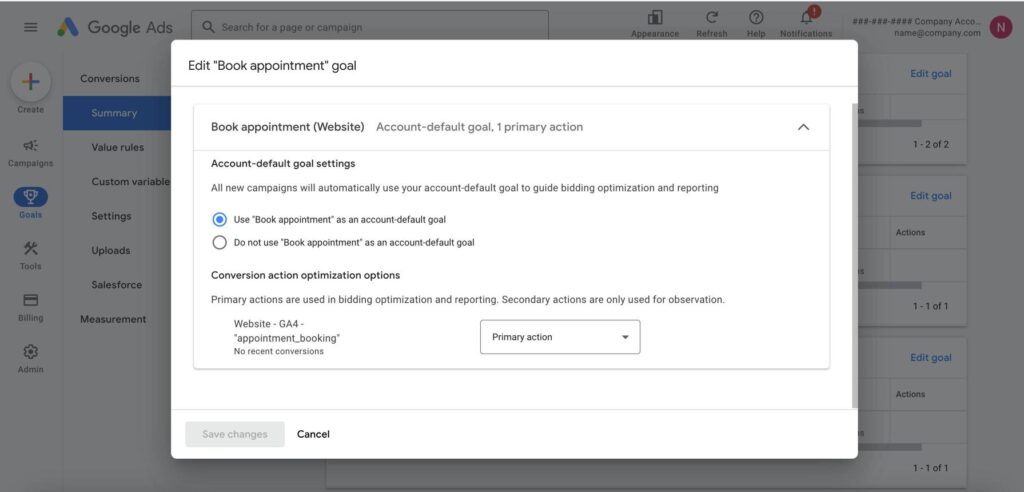This screenshot has width=1024, height=492.
Task: Open the Value rules menu item
Action: coord(118,147)
